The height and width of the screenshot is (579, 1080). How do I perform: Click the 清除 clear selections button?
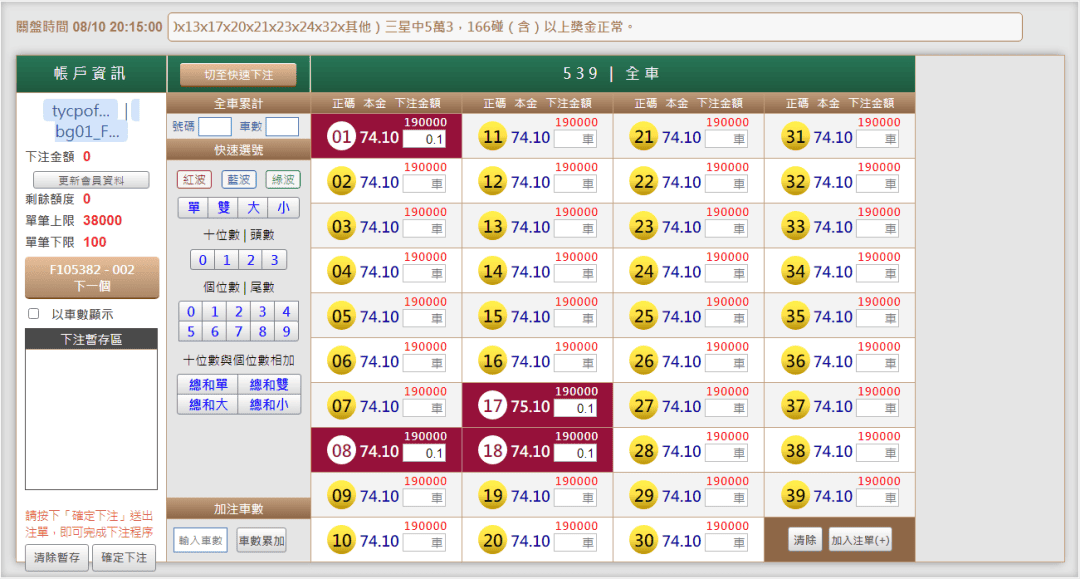click(804, 540)
